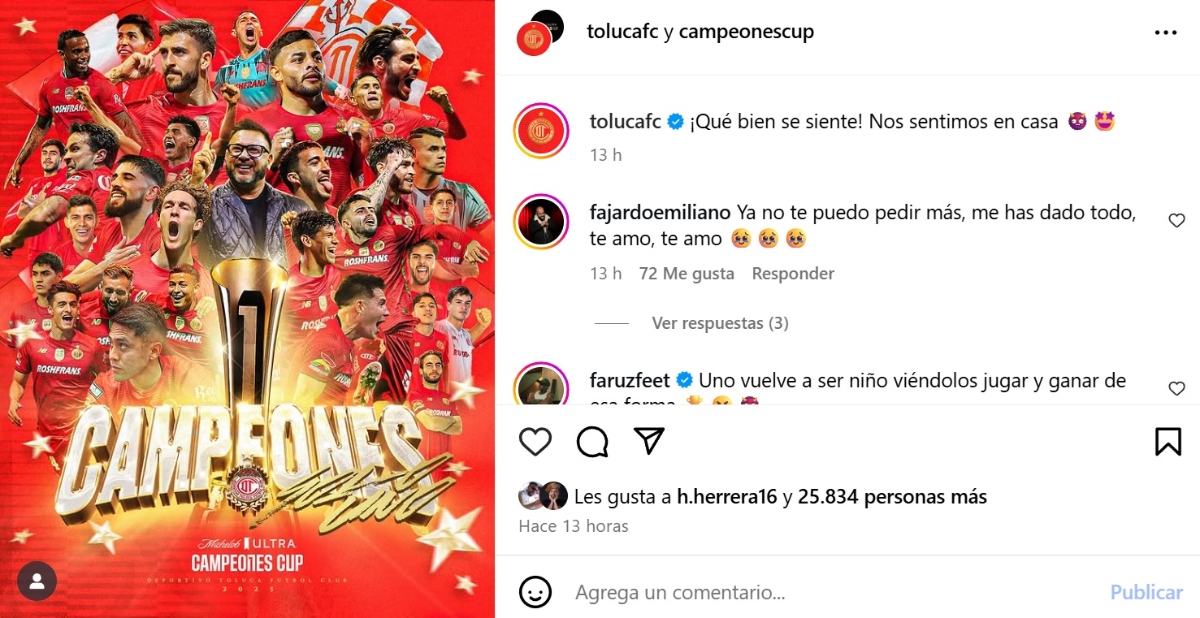This screenshot has width=1200, height=618.
Task: Open the comment bubble icon
Action: (593, 441)
